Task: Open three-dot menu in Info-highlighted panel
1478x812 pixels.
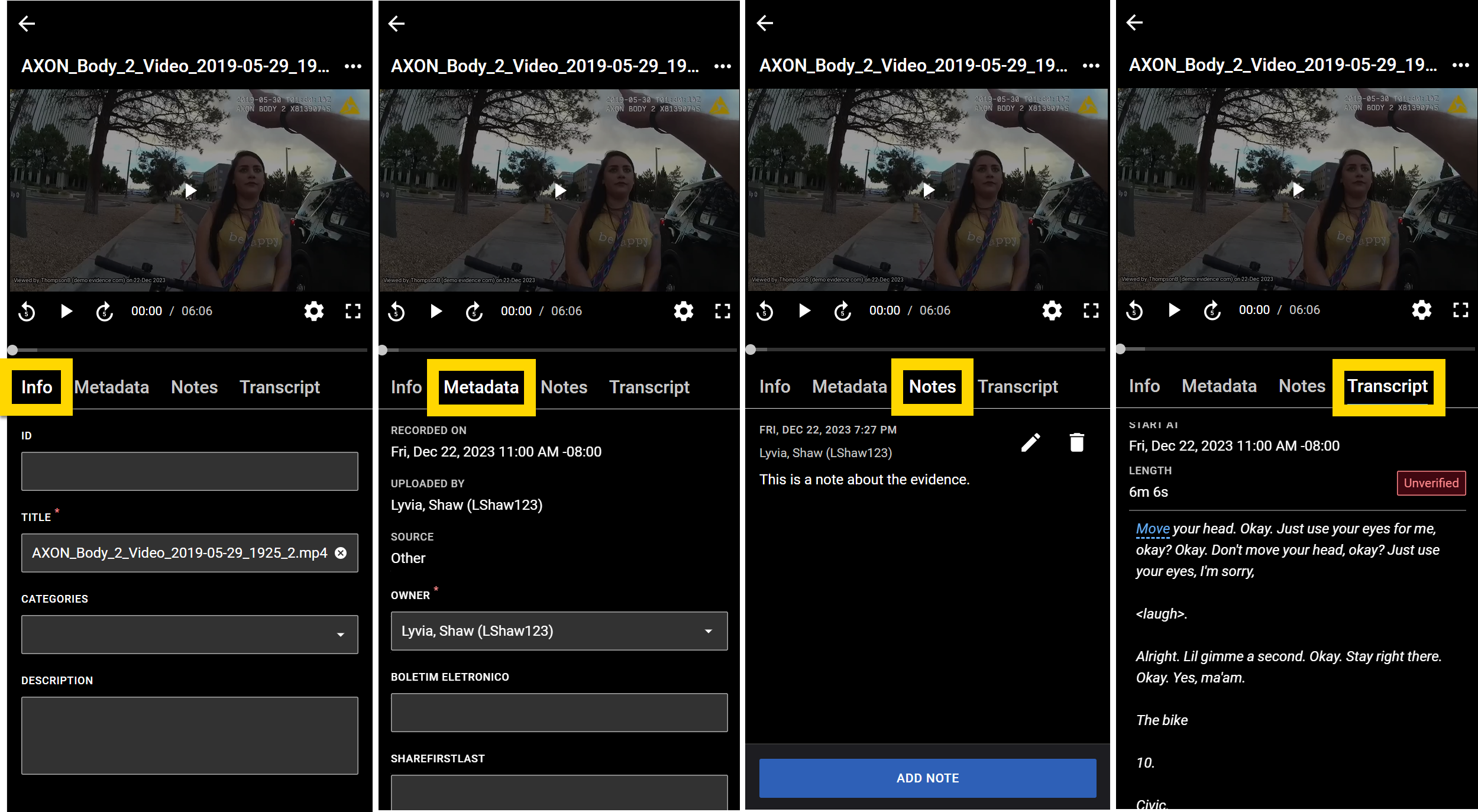Action: point(353,66)
